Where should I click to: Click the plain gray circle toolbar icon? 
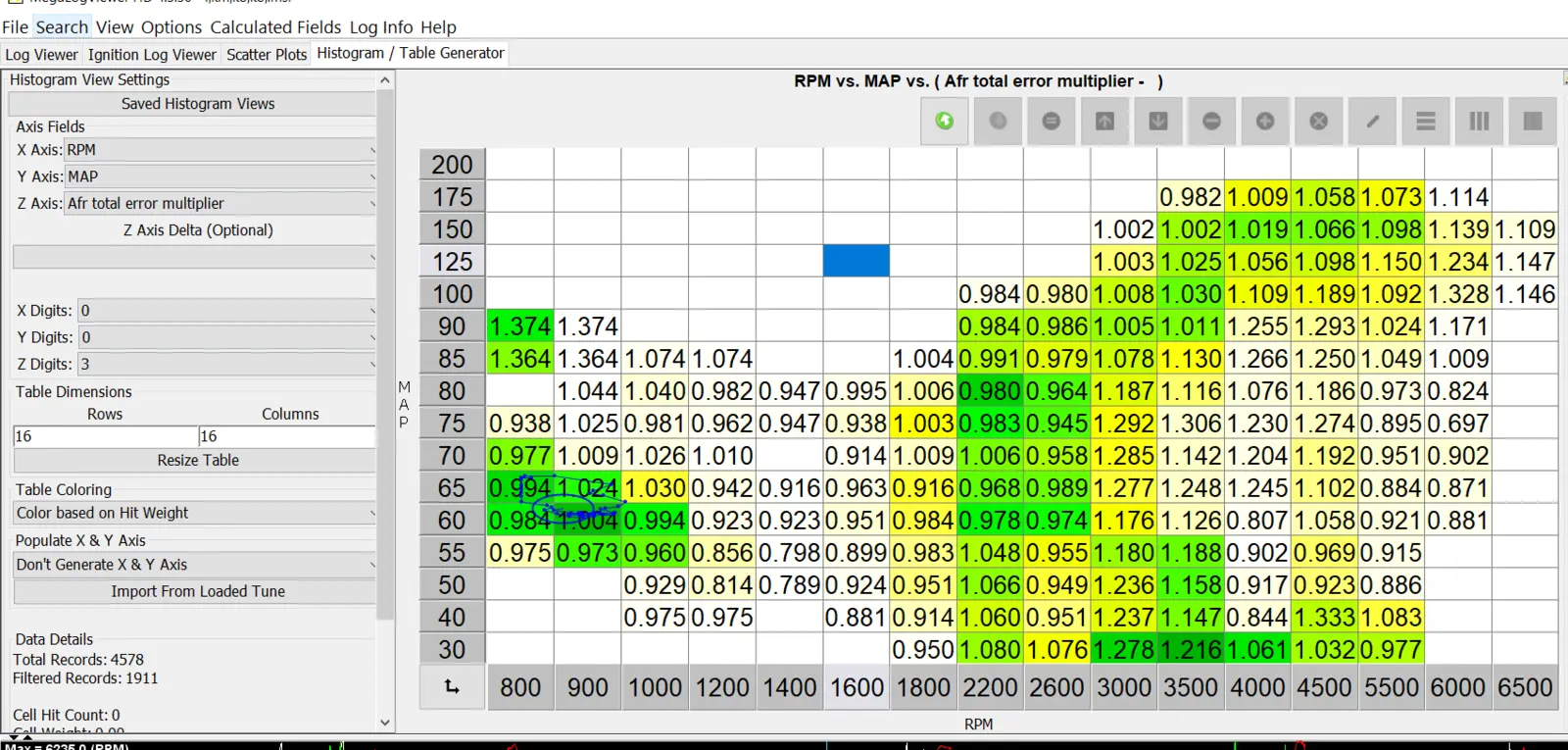[998, 121]
